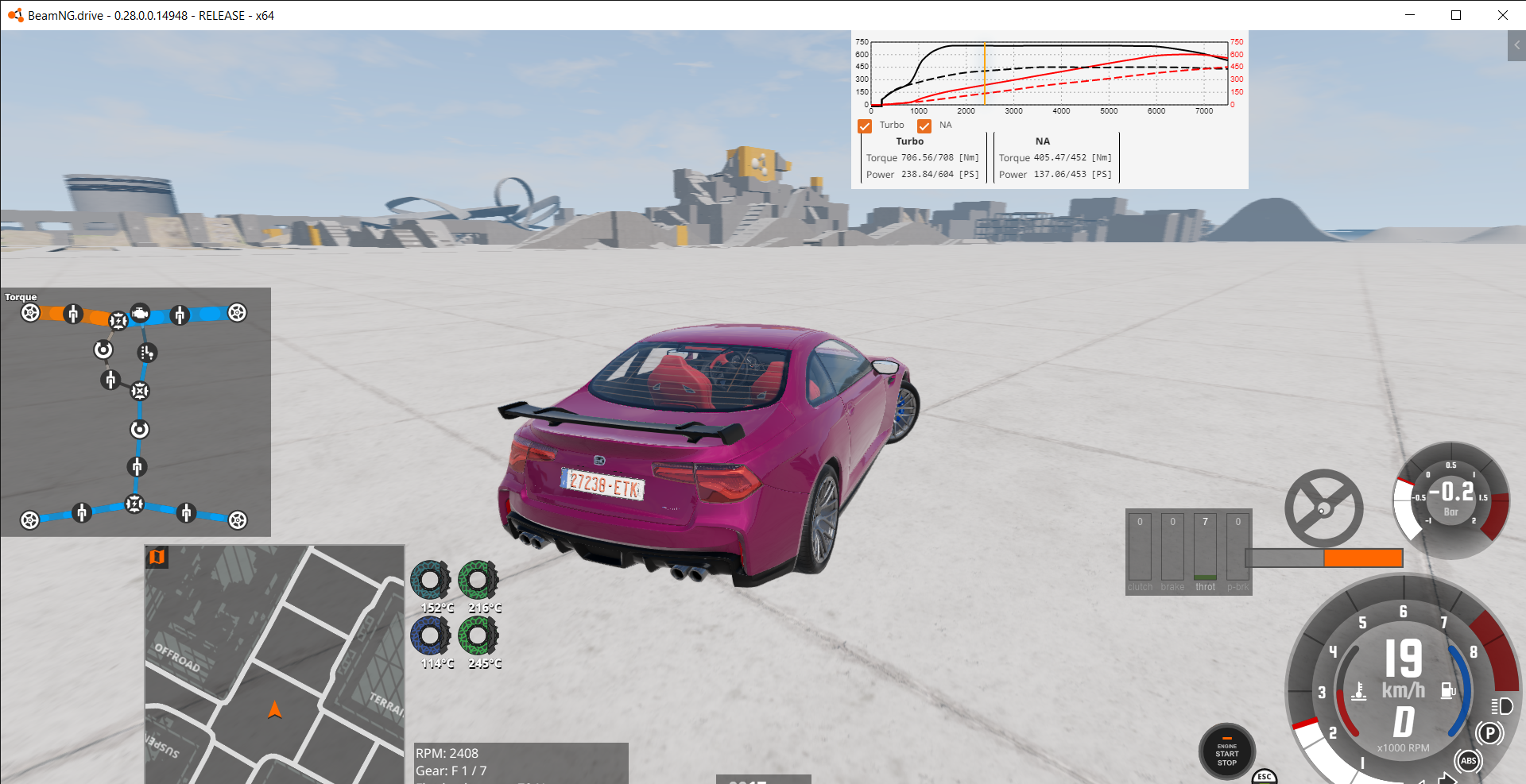Viewport: 1526px width, 784px height.
Task: Maximize the BeamNG.drive window
Action: 1456,15
